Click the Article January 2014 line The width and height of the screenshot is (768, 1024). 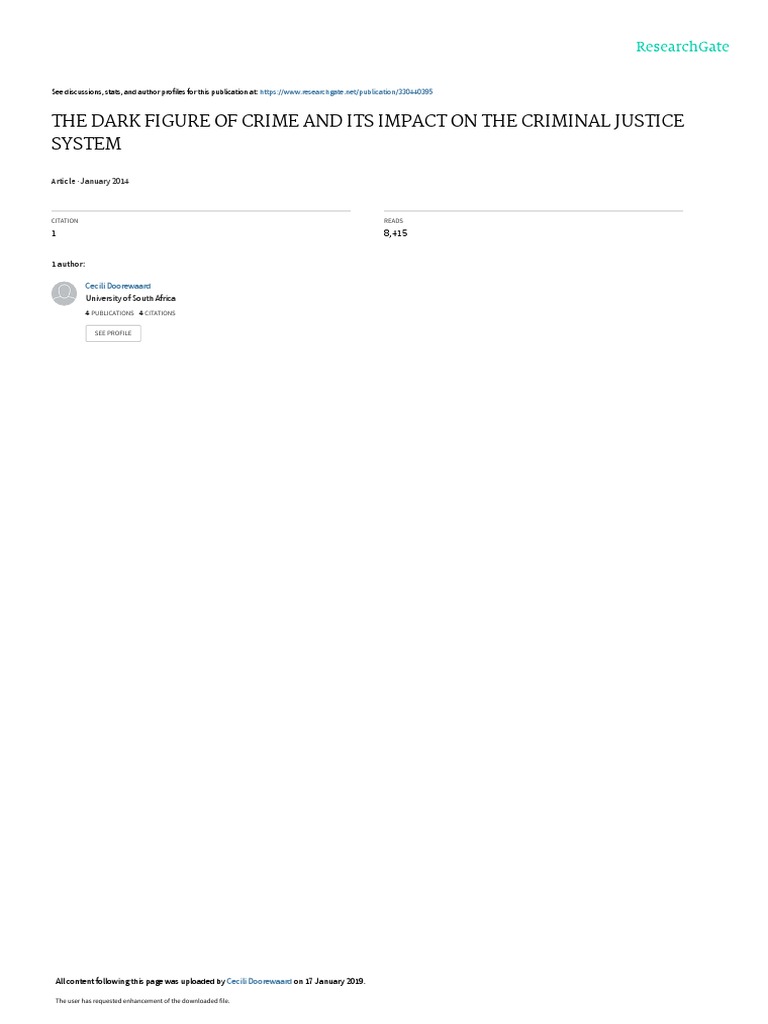coord(90,181)
